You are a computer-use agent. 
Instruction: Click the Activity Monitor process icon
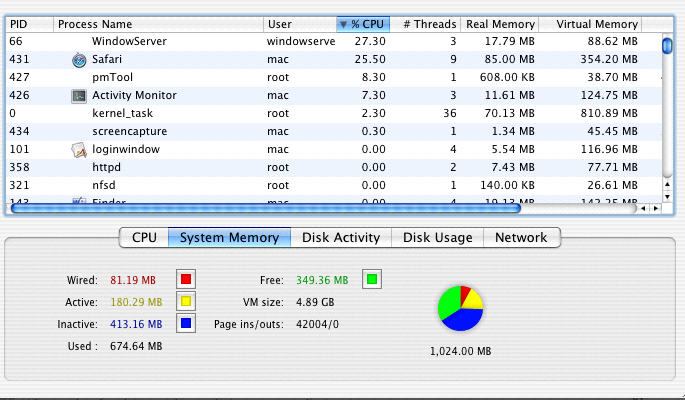79,96
